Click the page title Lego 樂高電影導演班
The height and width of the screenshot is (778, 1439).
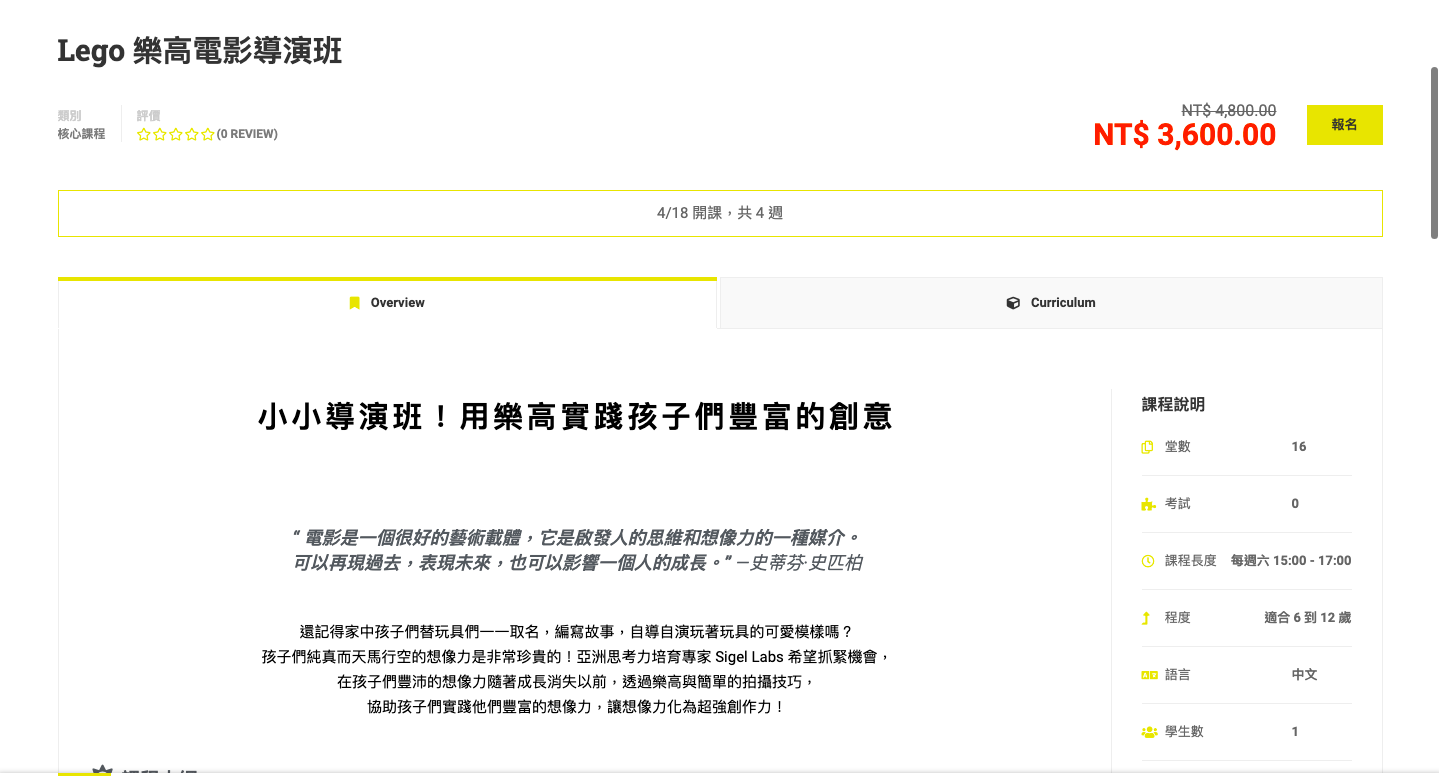[x=200, y=51]
